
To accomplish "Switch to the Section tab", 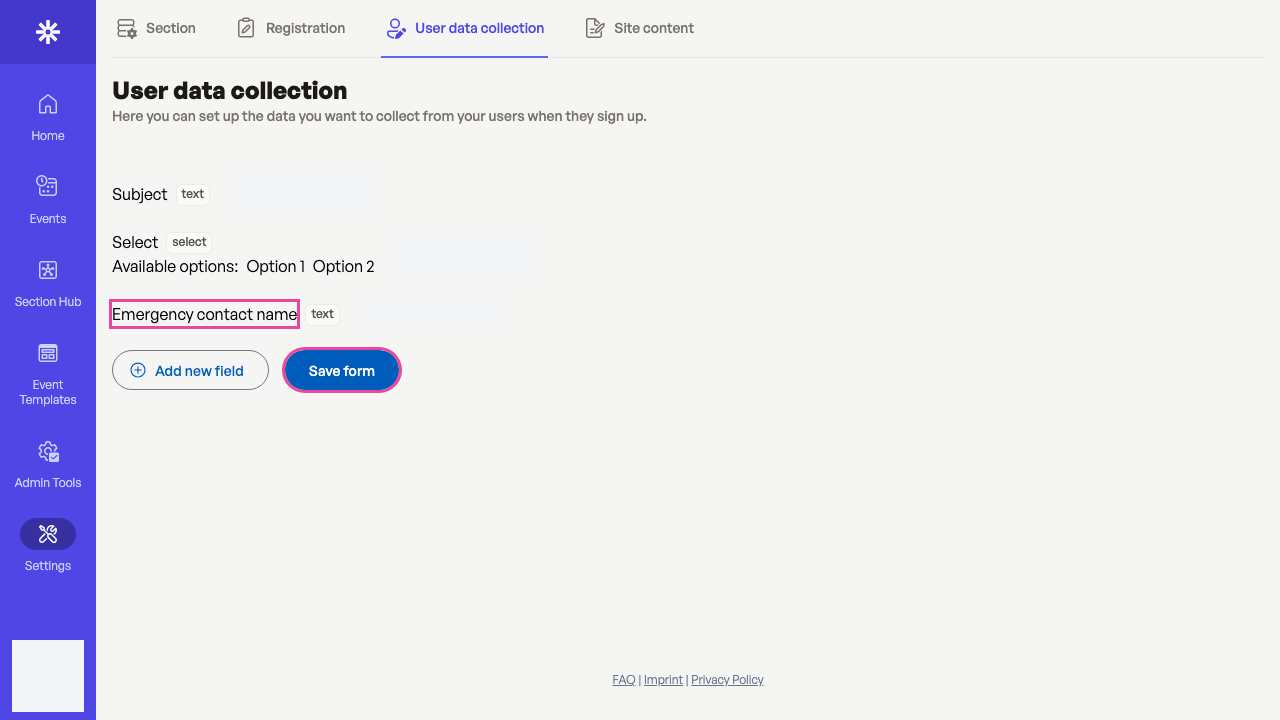I will [x=156, y=28].
